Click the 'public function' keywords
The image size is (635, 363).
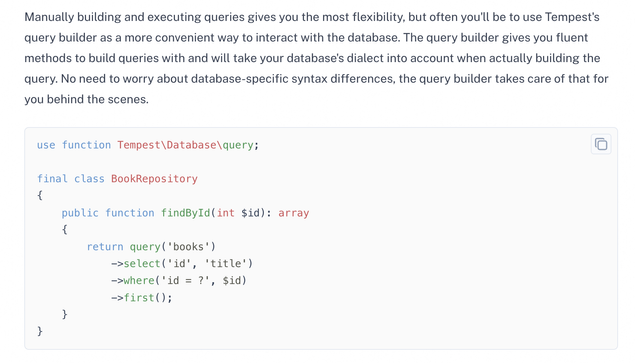108,213
